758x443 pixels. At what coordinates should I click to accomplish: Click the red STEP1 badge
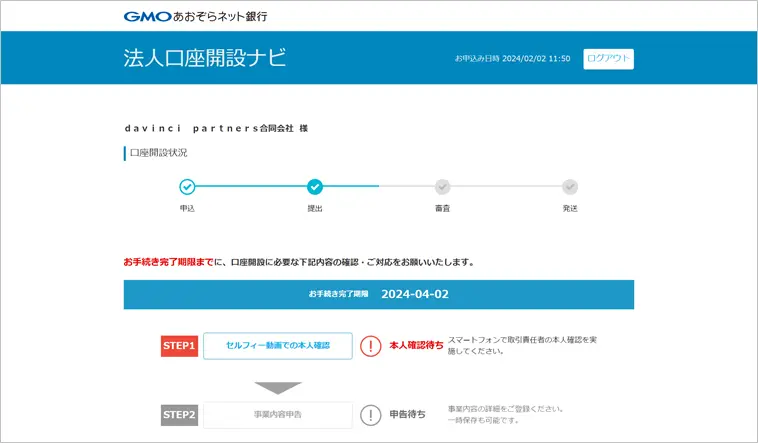click(x=180, y=346)
